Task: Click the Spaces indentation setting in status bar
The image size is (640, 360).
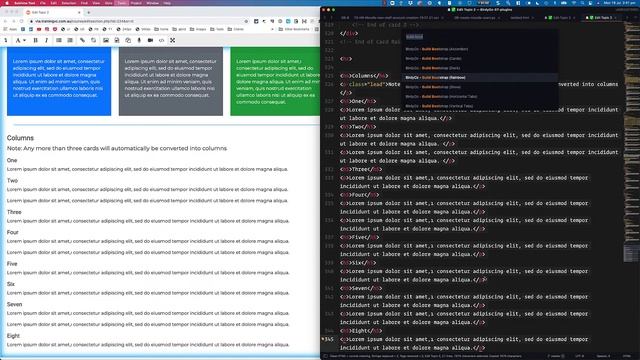Action: [x=604, y=356]
